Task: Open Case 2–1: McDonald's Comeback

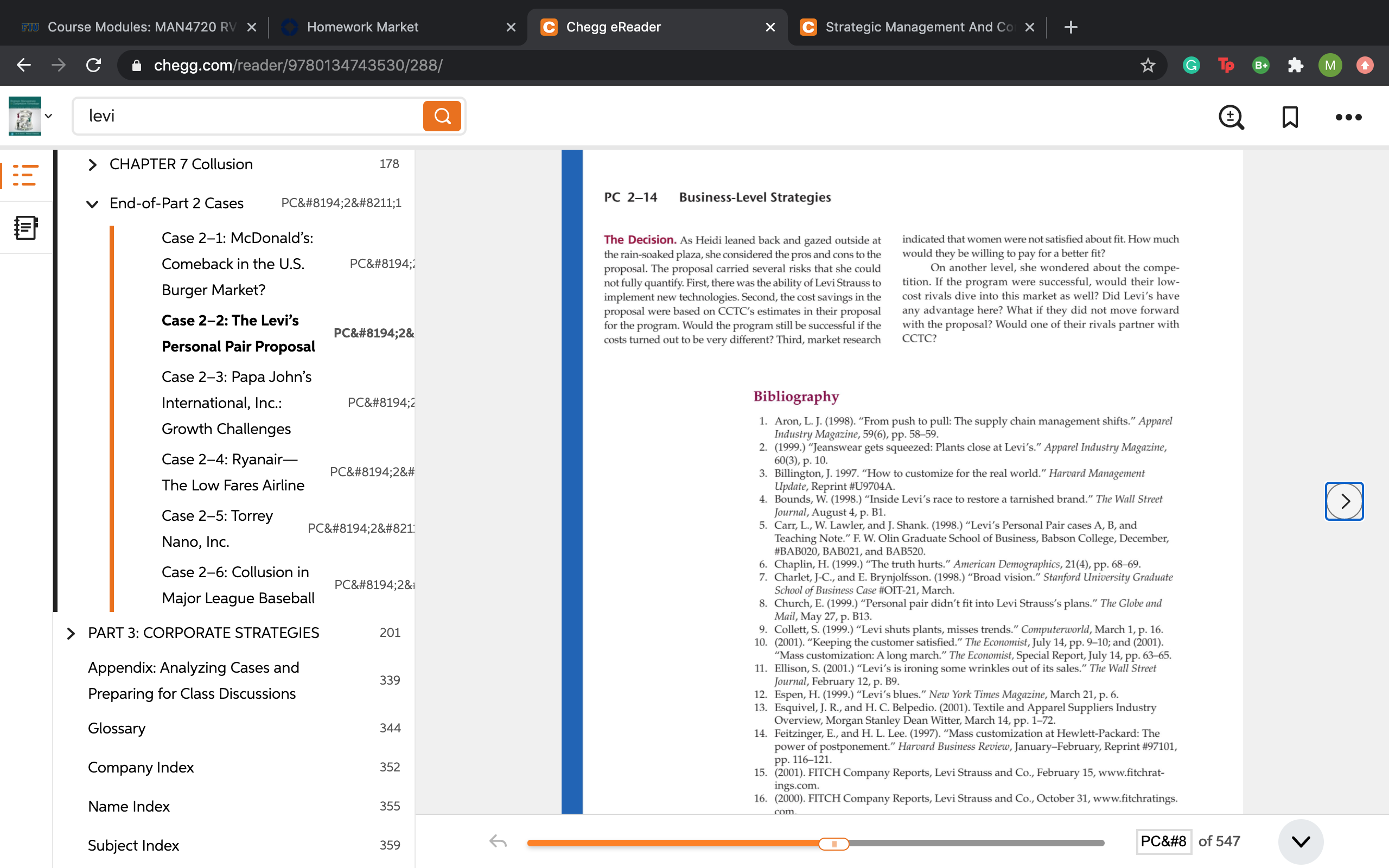Action: [238, 264]
